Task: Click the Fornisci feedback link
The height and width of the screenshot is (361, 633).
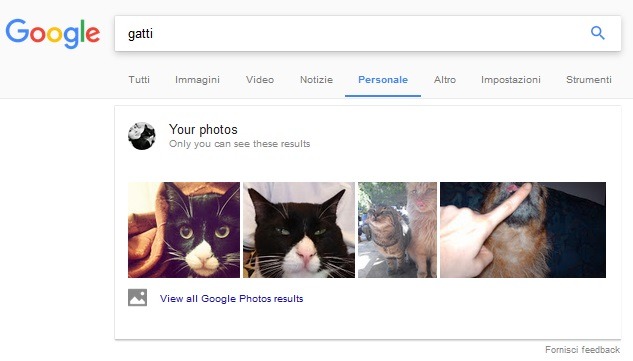Action: [x=582, y=349]
